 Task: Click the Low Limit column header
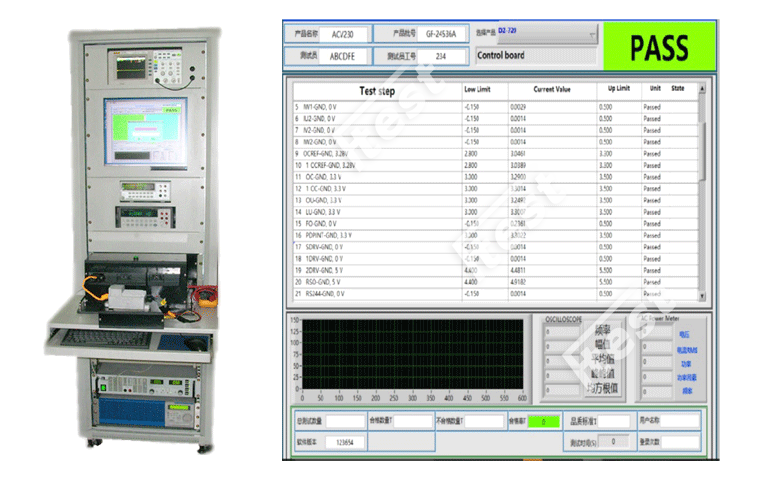click(x=478, y=88)
